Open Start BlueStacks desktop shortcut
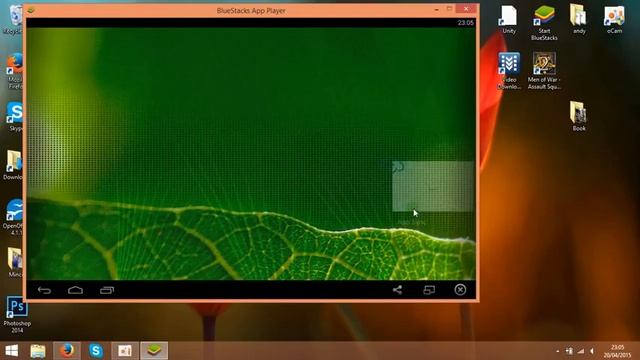The height and width of the screenshot is (360, 640). coord(544,23)
